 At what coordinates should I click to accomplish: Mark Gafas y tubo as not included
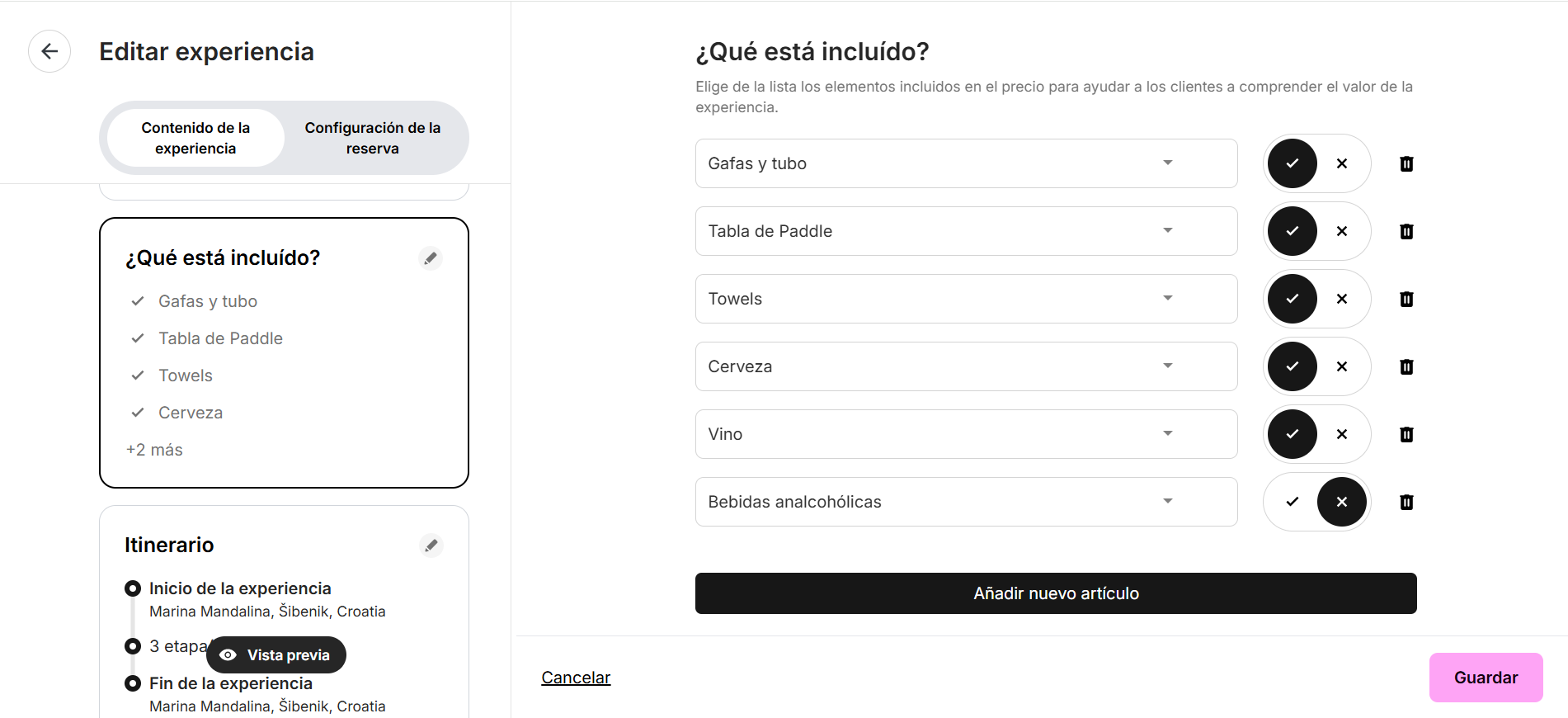coord(1342,163)
